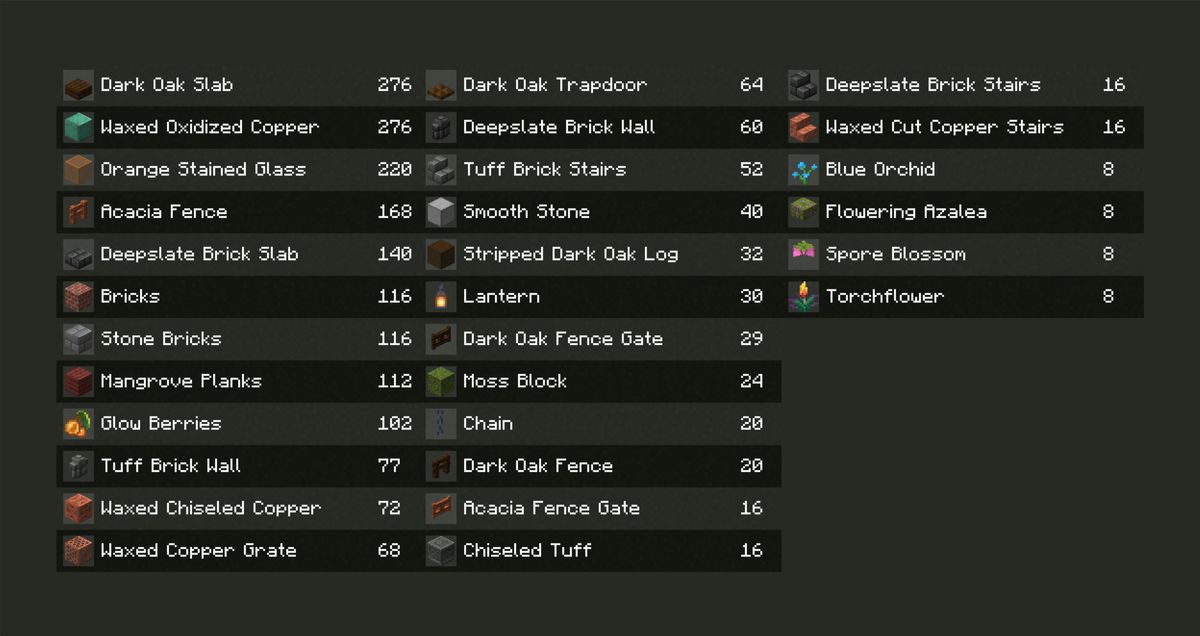
Task: Click the Spore Blossom icon
Action: pyautogui.click(x=803, y=254)
